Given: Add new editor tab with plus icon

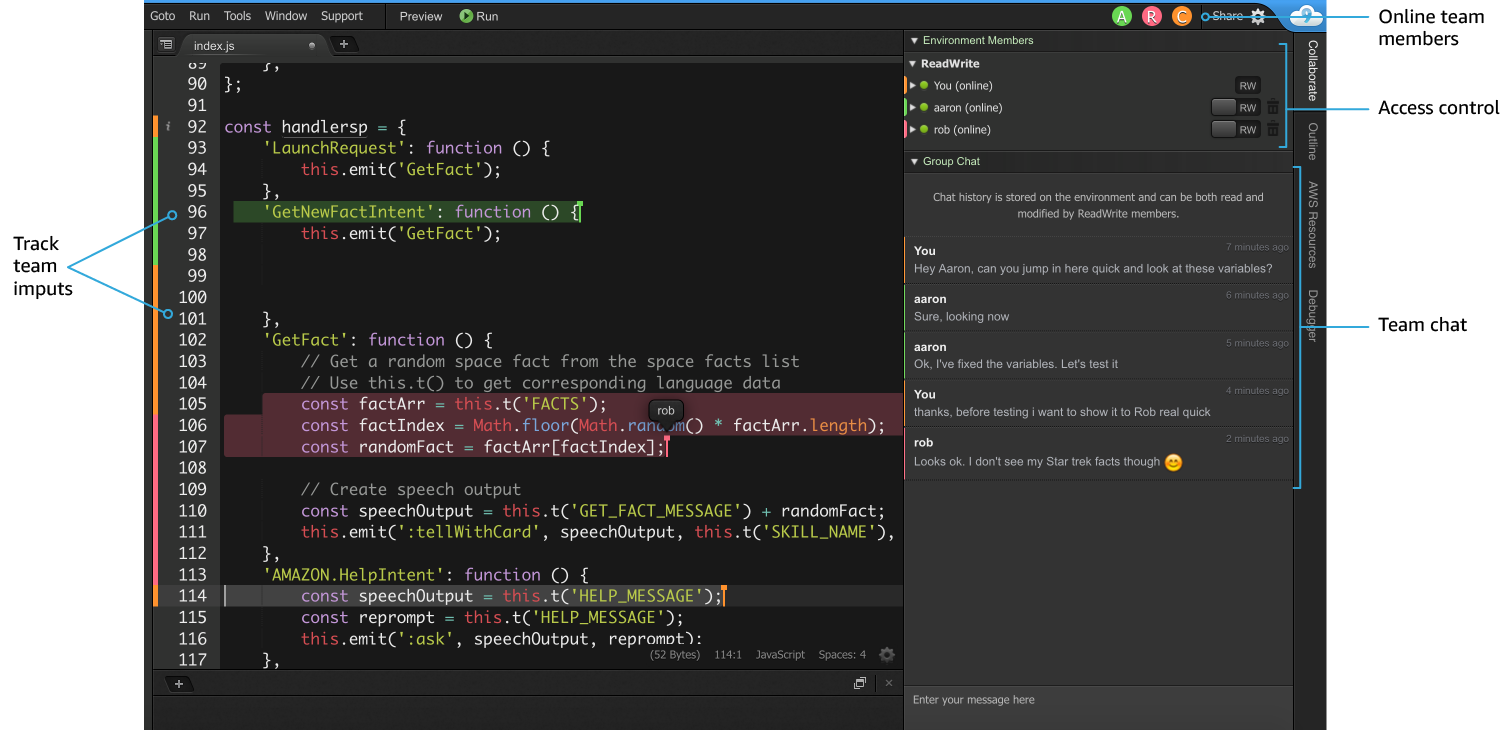Looking at the screenshot, I should coord(343,44).
